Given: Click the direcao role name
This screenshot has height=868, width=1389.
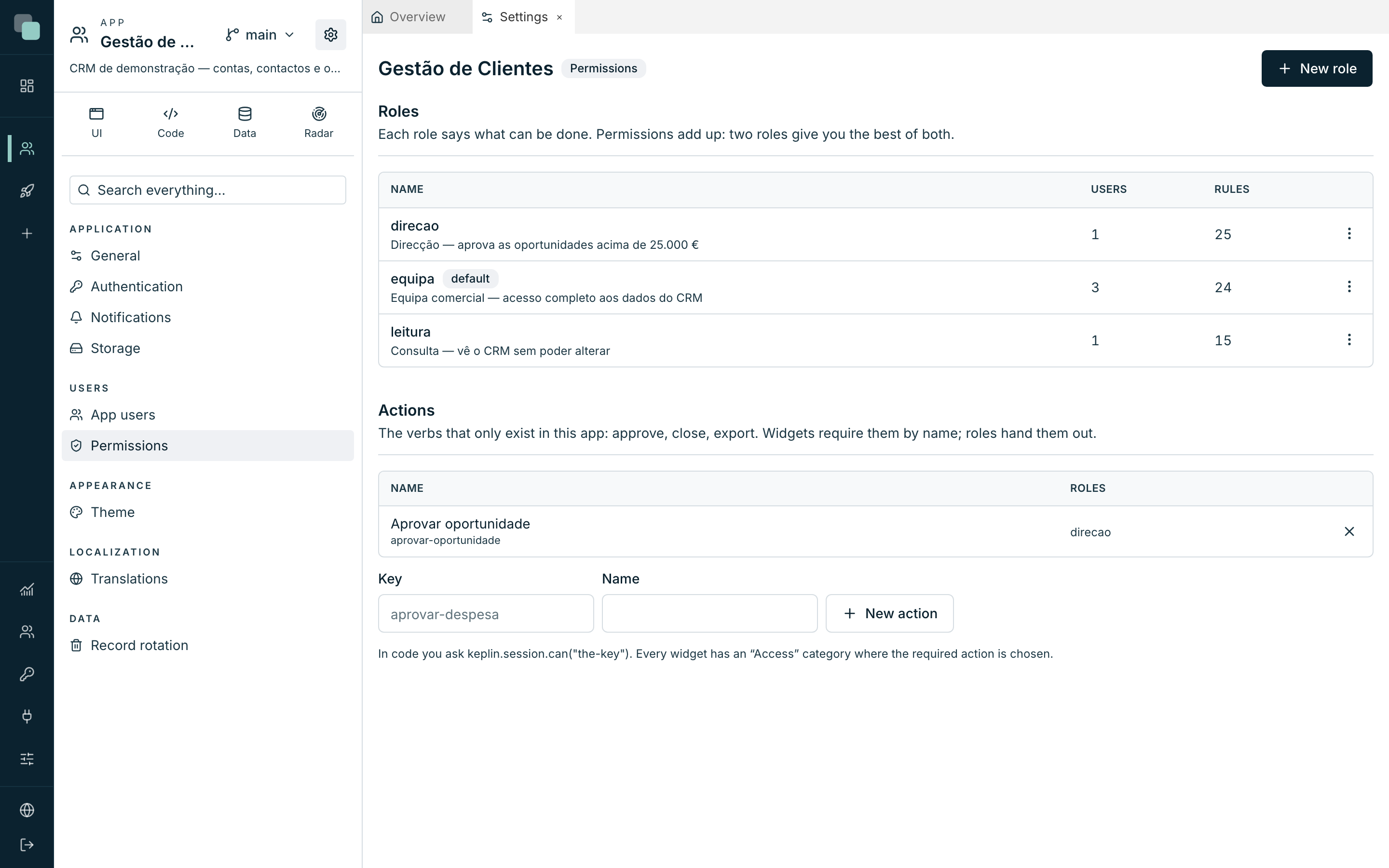Looking at the screenshot, I should 414,226.
